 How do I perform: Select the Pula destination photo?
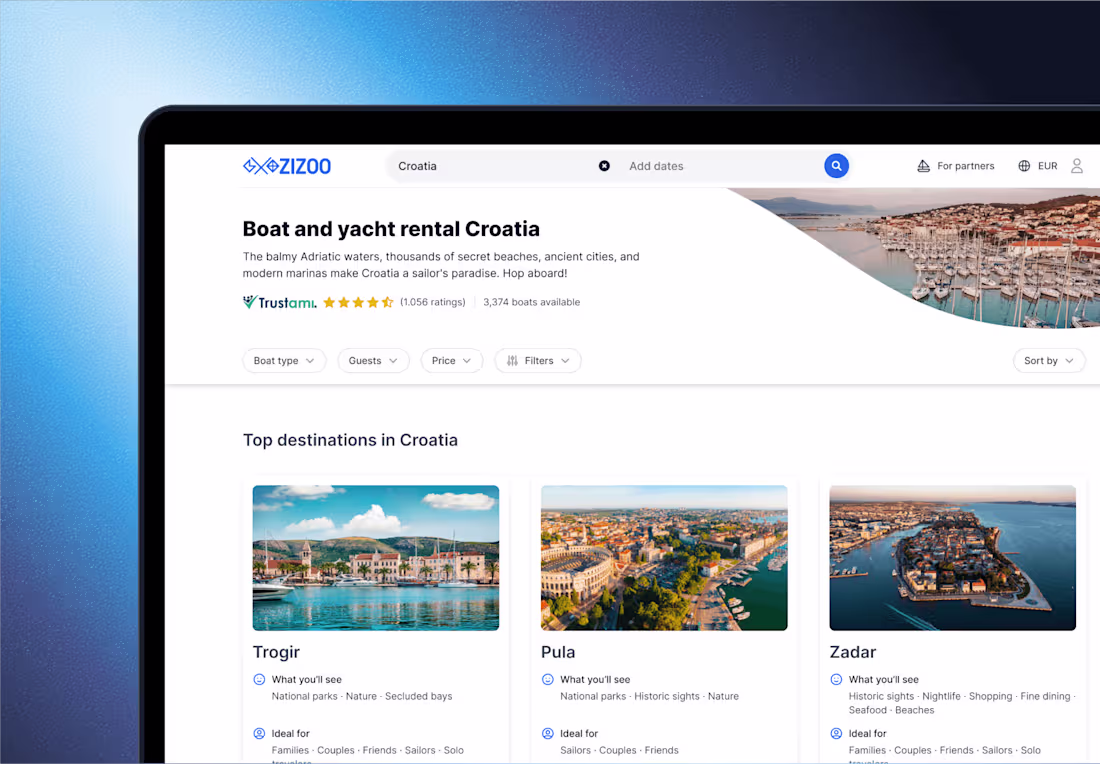tap(664, 557)
